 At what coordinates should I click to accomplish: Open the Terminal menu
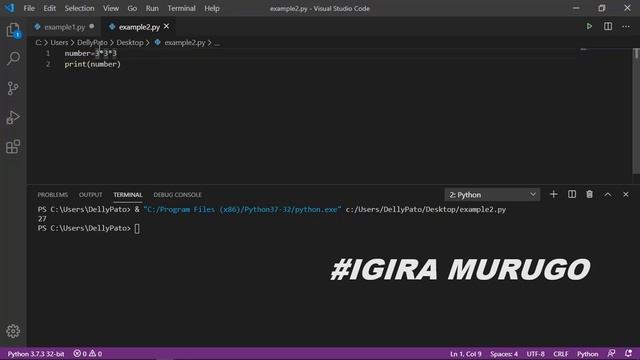(x=181, y=8)
